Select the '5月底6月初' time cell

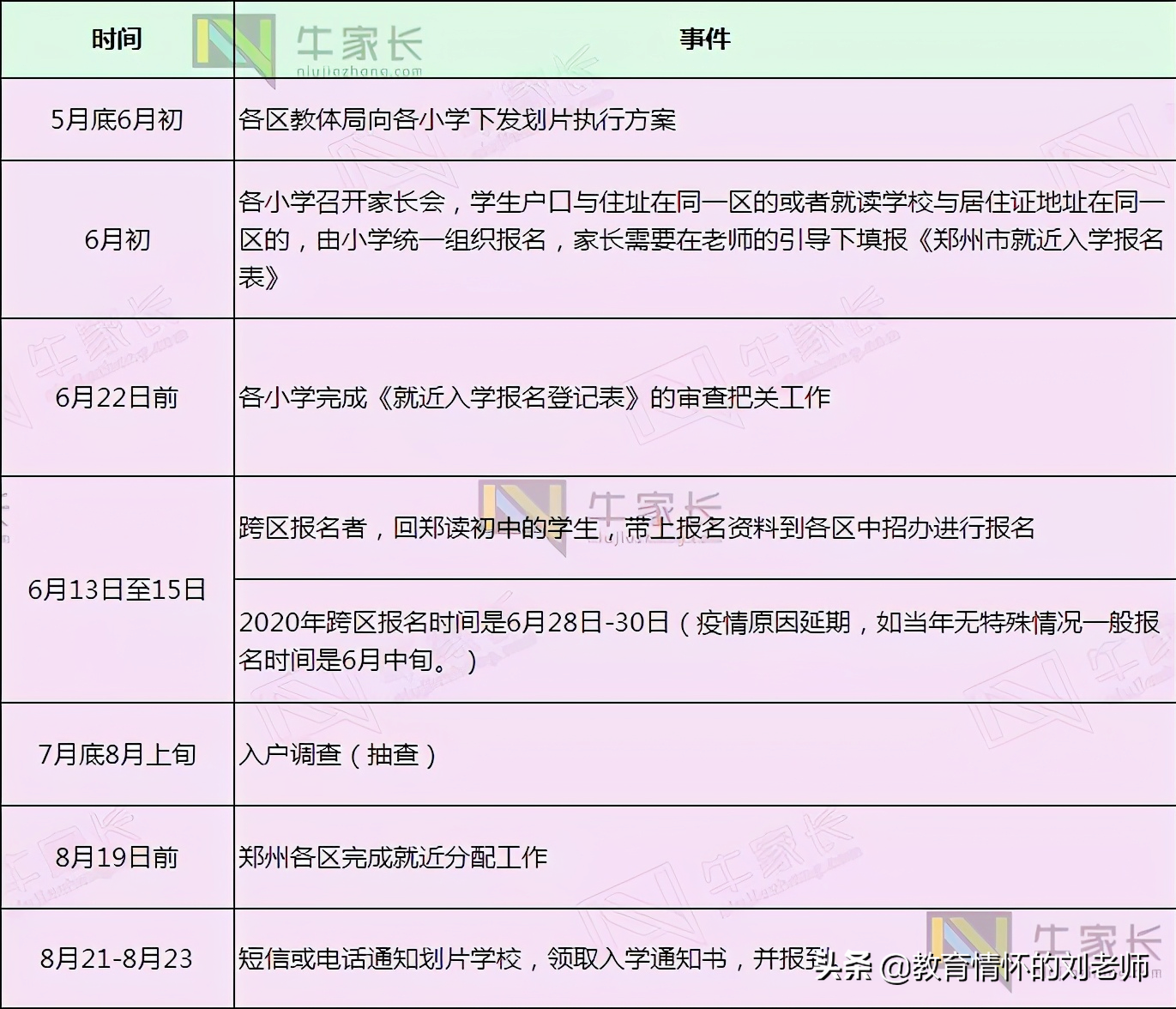117,119
